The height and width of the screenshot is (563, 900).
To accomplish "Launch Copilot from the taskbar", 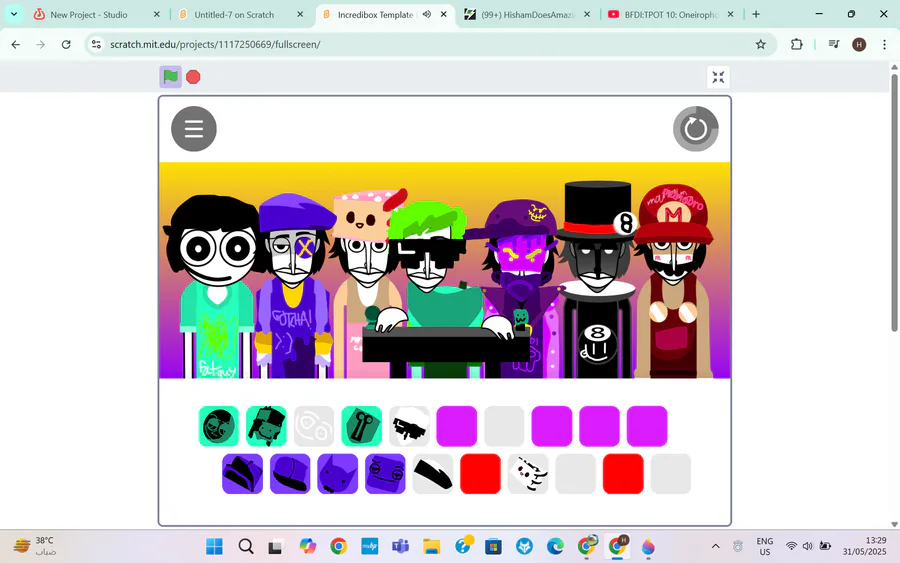I will 308,546.
